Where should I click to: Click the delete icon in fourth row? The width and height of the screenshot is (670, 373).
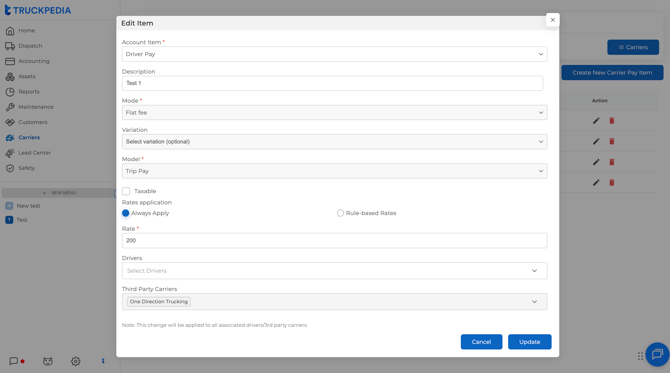pos(611,182)
